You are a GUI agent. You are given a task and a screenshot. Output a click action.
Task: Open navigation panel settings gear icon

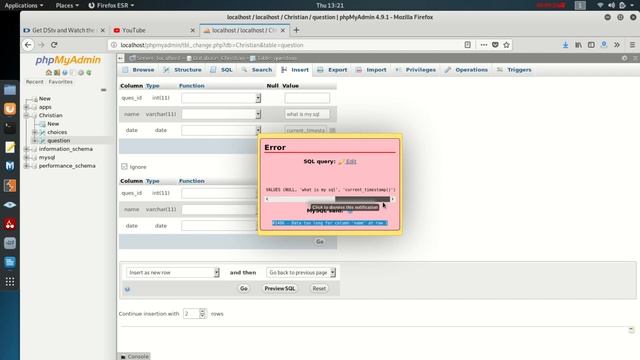coord(81,73)
